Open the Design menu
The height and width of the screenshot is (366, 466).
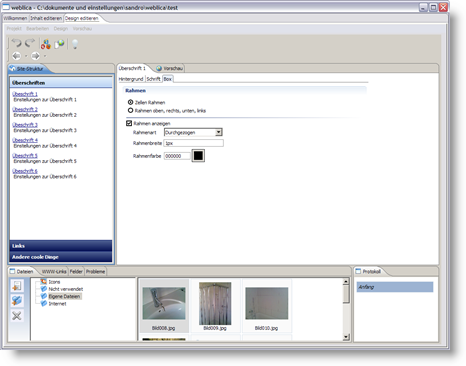61,29
